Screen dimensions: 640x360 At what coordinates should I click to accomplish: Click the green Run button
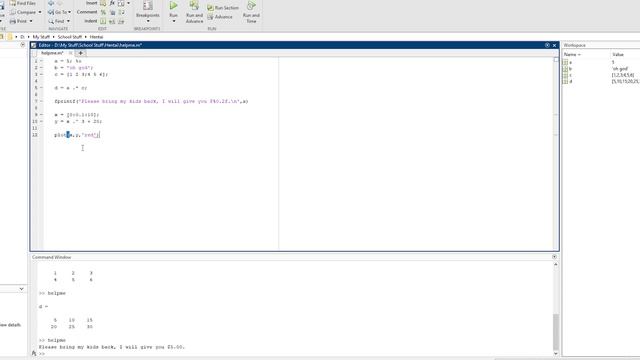pos(173,6)
